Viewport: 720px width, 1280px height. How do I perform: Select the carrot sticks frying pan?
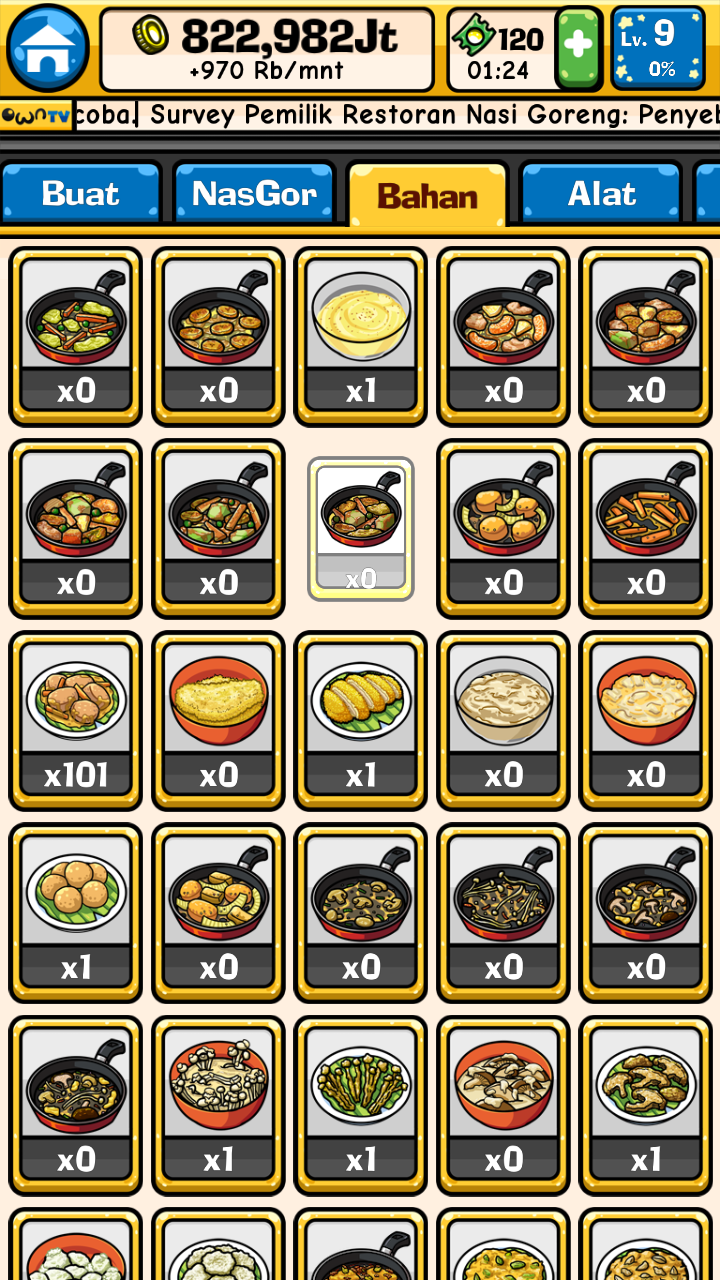pos(646,529)
